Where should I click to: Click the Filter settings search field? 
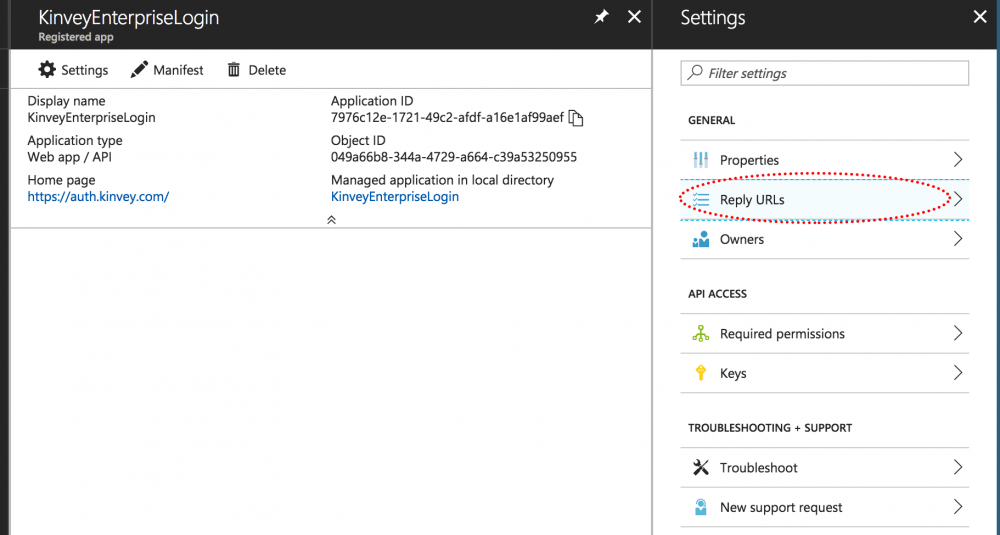pos(825,73)
